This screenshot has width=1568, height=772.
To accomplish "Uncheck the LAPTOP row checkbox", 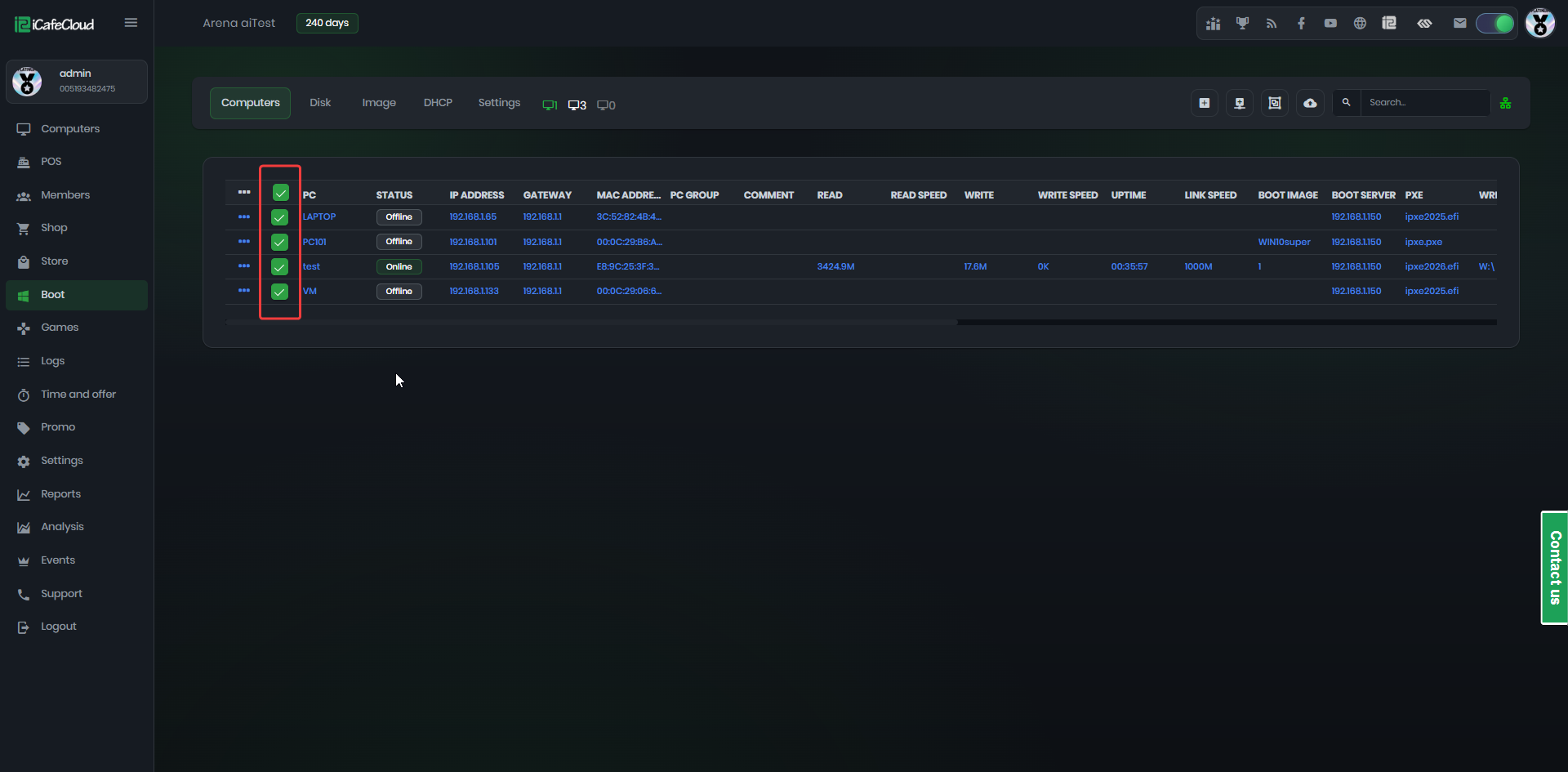I will (x=279, y=217).
